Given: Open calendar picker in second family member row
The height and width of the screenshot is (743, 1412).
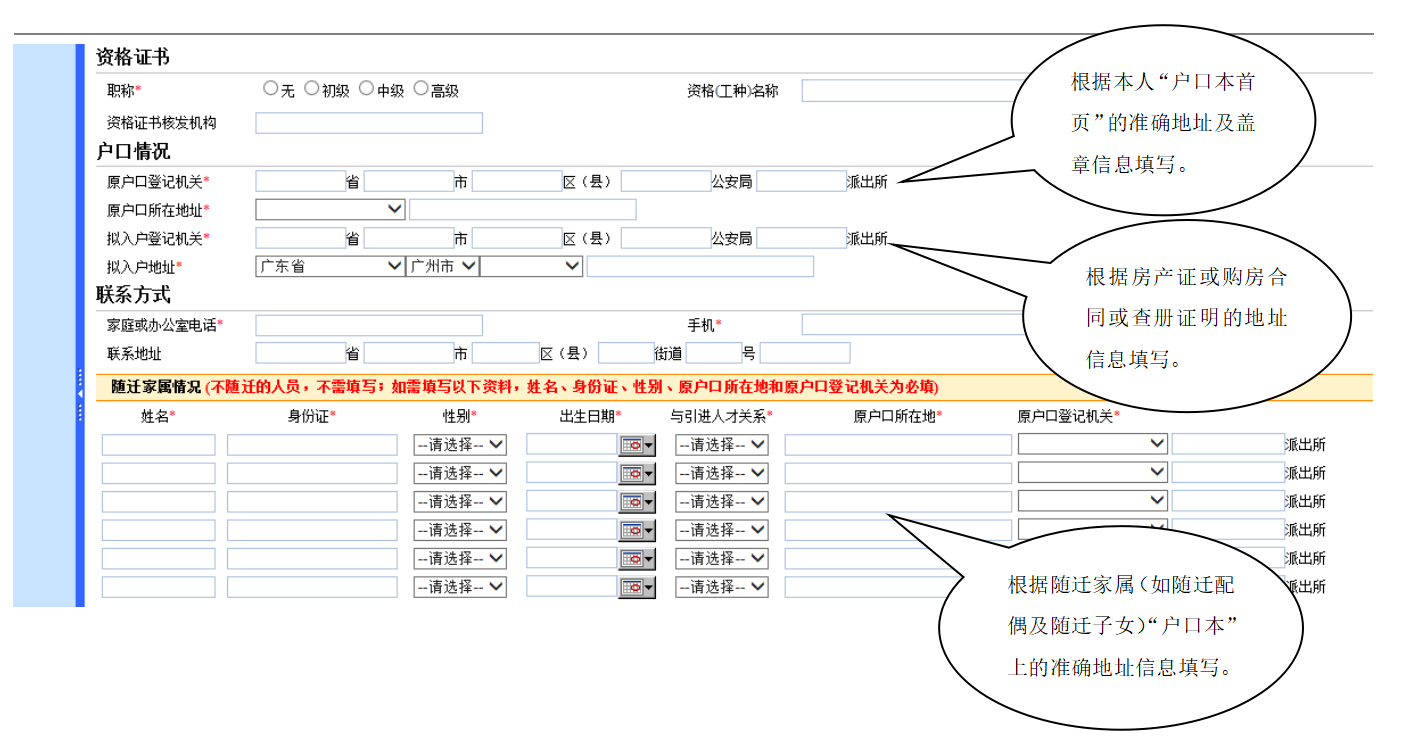Looking at the screenshot, I should pos(637,473).
